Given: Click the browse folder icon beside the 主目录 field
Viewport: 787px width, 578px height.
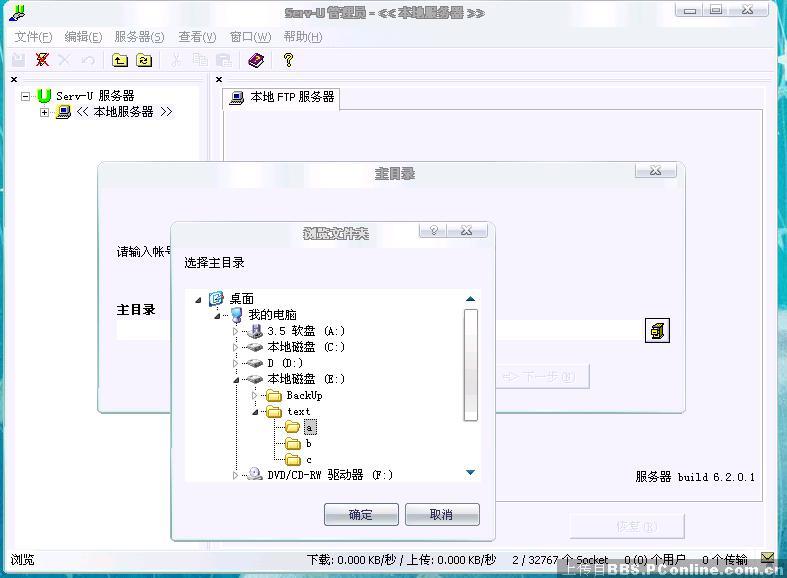Looking at the screenshot, I should pyautogui.click(x=657, y=331).
